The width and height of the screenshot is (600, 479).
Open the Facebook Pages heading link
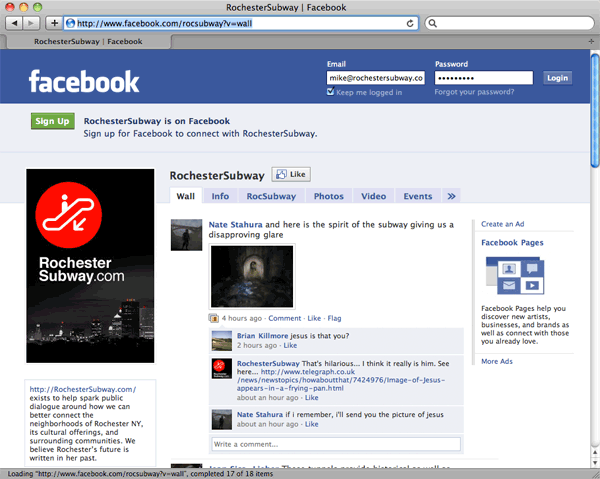coord(512,243)
